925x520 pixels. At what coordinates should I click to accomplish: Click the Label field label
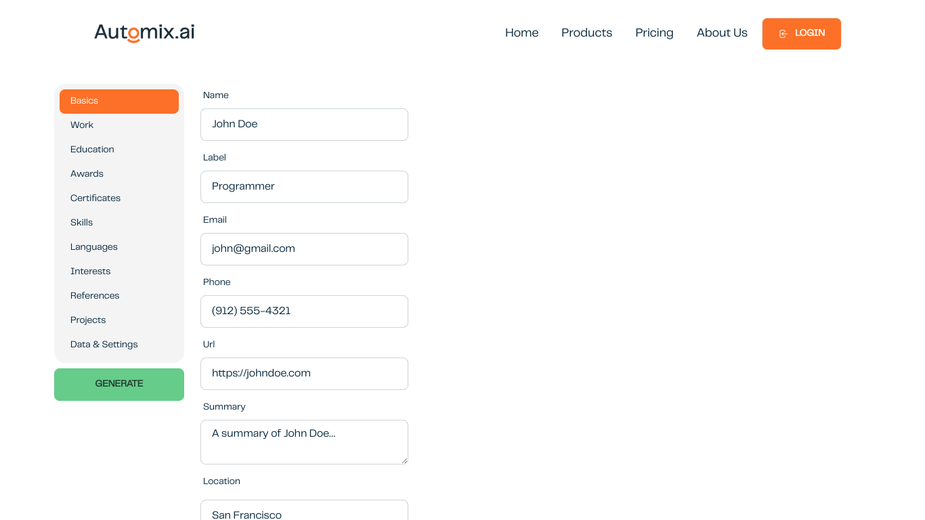tap(215, 158)
